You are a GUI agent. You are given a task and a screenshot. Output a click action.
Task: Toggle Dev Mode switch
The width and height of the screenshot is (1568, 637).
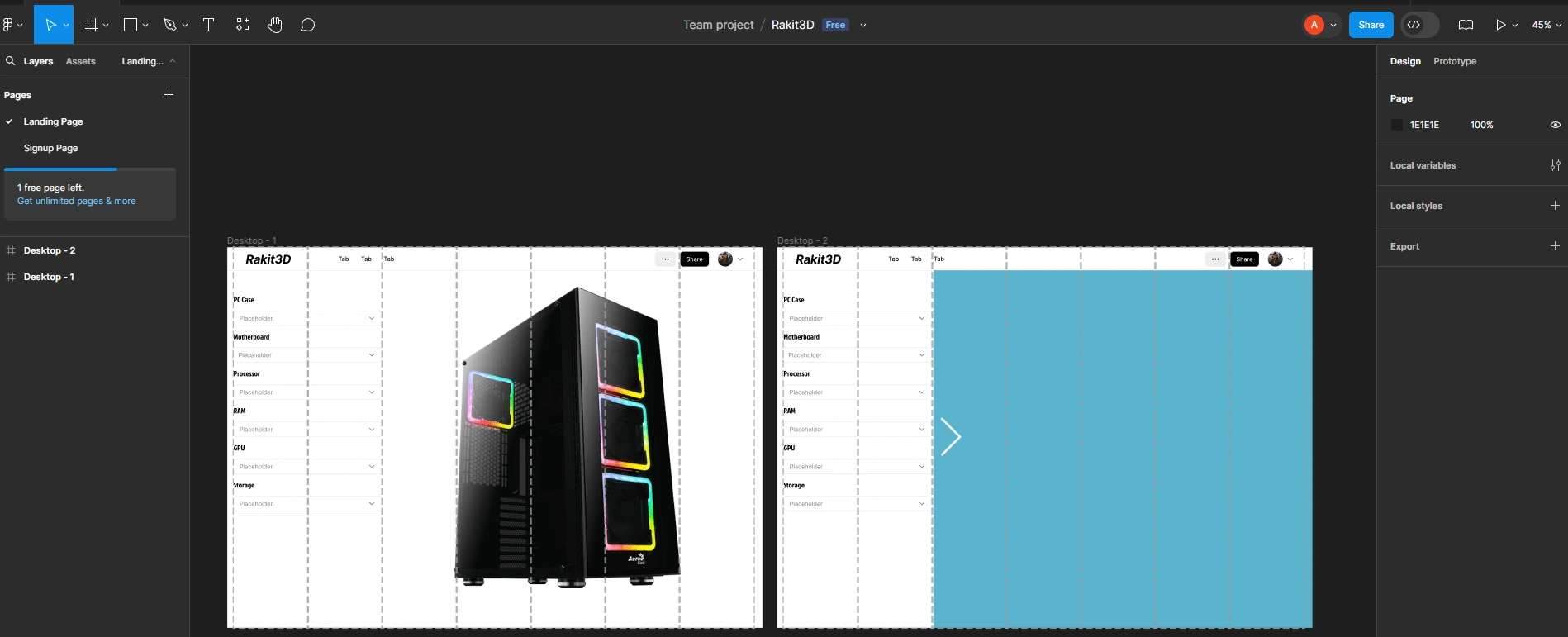[x=1420, y=25]
